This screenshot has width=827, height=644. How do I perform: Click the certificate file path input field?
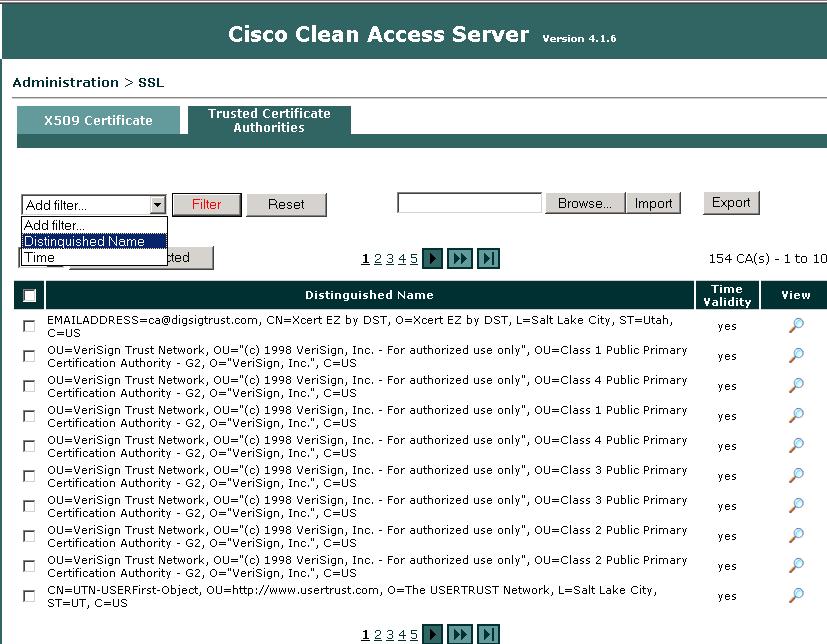(469, 203)
